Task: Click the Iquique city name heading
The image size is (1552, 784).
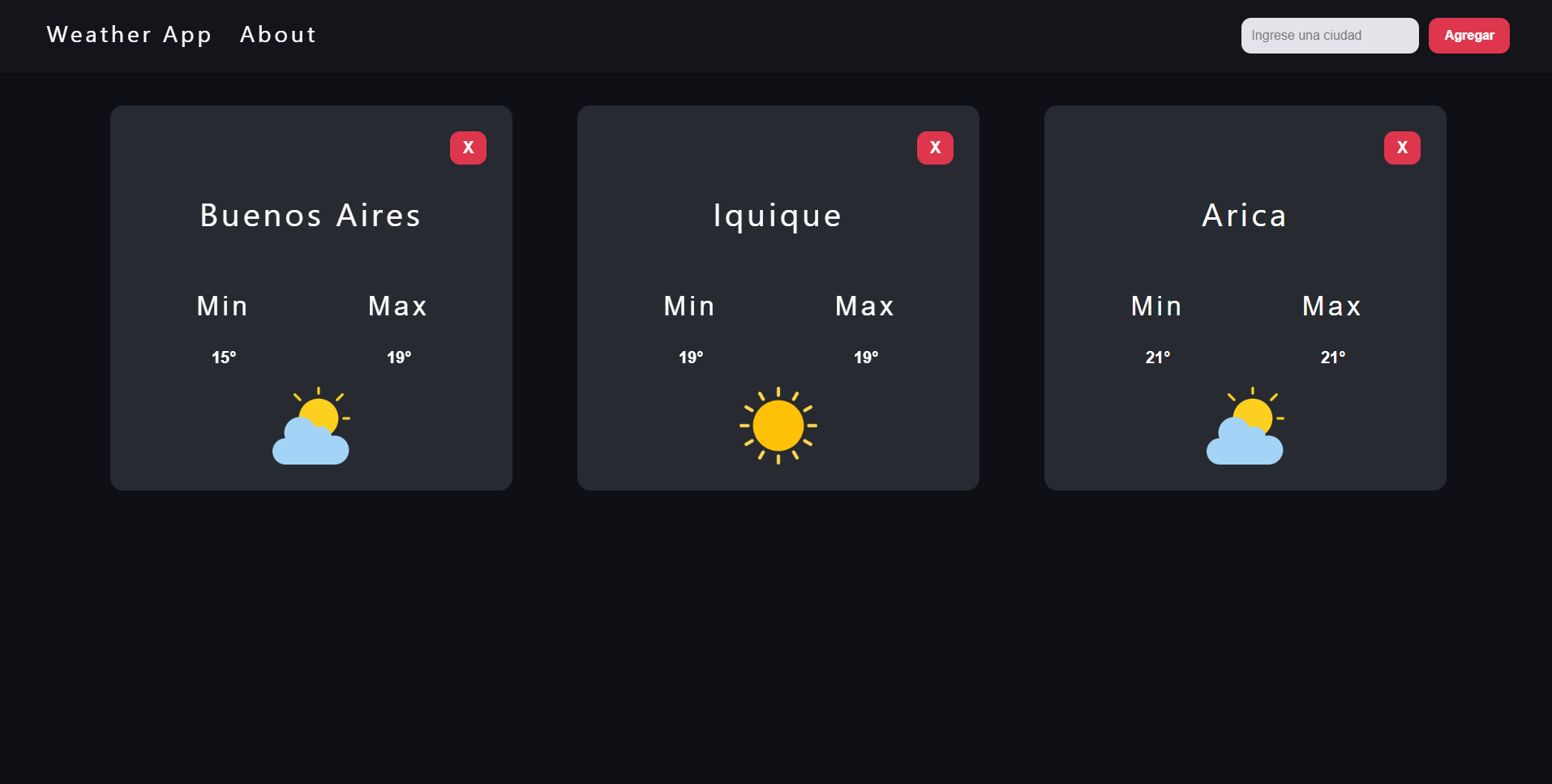Action: [x=777, y=215]
